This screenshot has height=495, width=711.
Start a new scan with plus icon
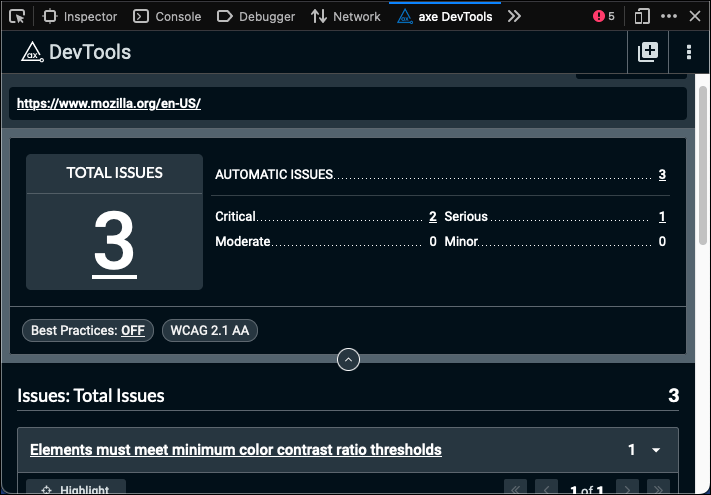coord(648,52)
